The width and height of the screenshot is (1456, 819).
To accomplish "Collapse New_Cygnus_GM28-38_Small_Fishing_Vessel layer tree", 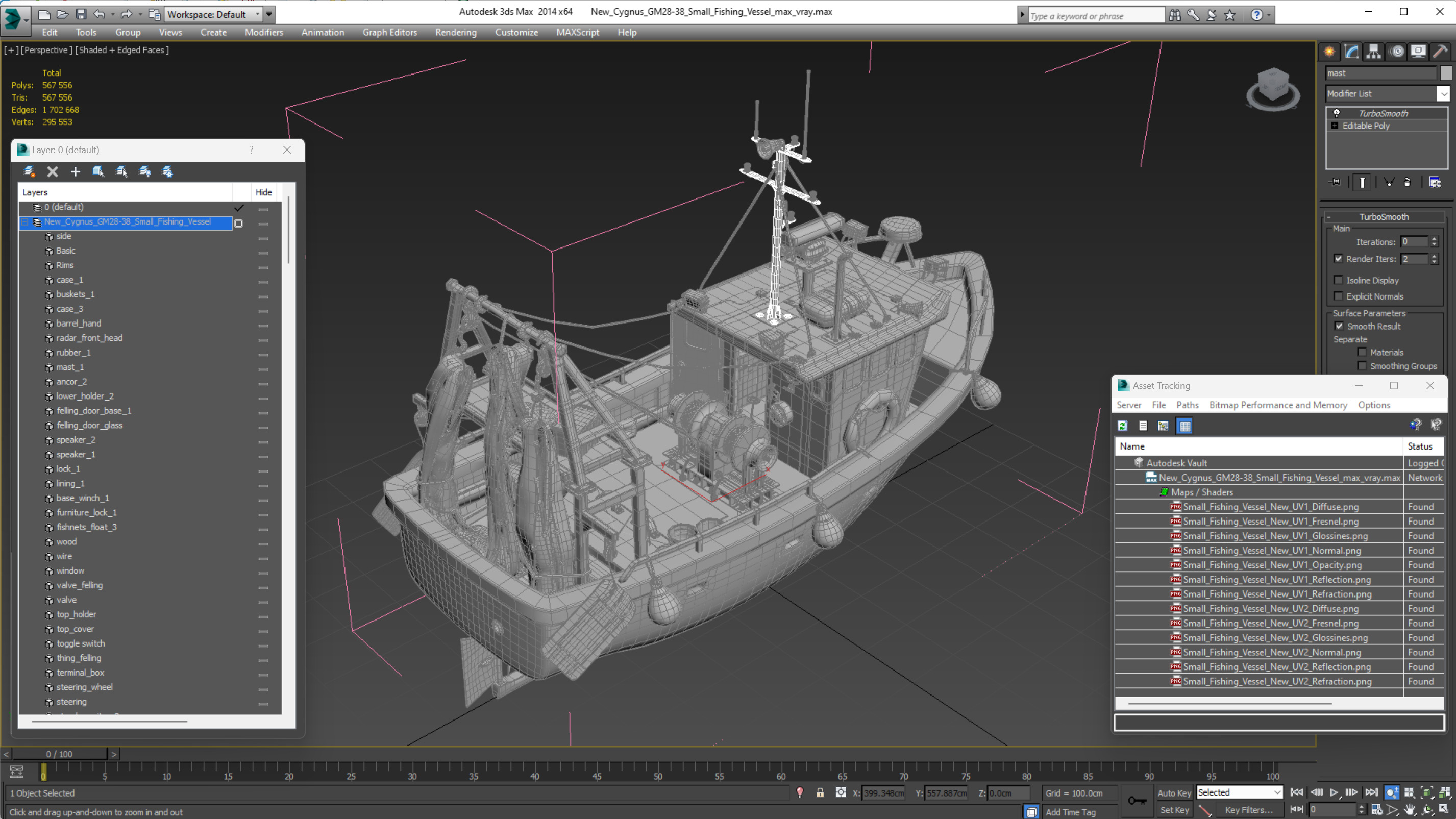I will coord(25,222).
